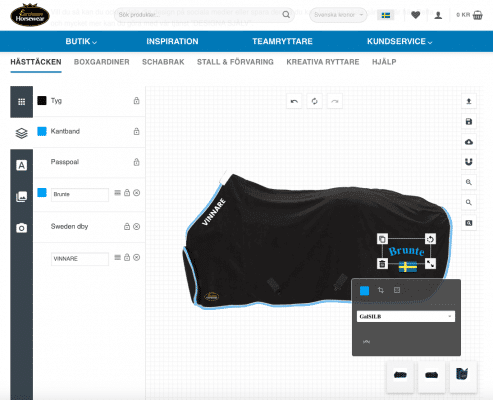This screenshot has height=400, width=493.
Task: Open the crop tool in the text popup
Action: click(381, 290)
